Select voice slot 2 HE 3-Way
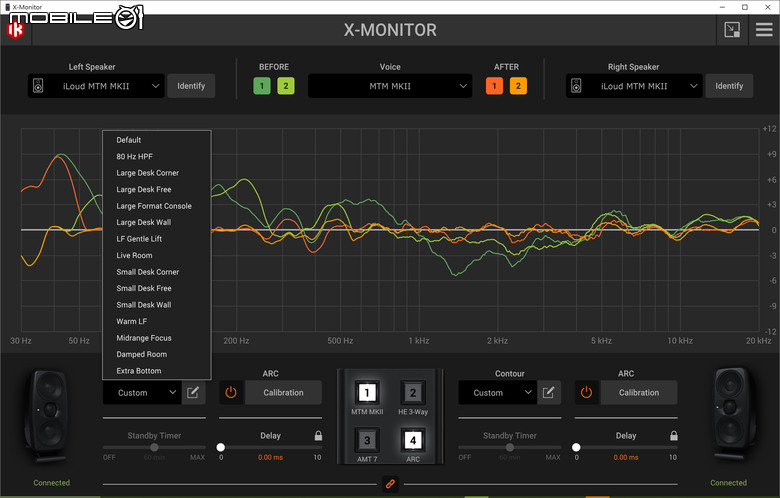This screenshot has width=780, height=498. point(413,393)
